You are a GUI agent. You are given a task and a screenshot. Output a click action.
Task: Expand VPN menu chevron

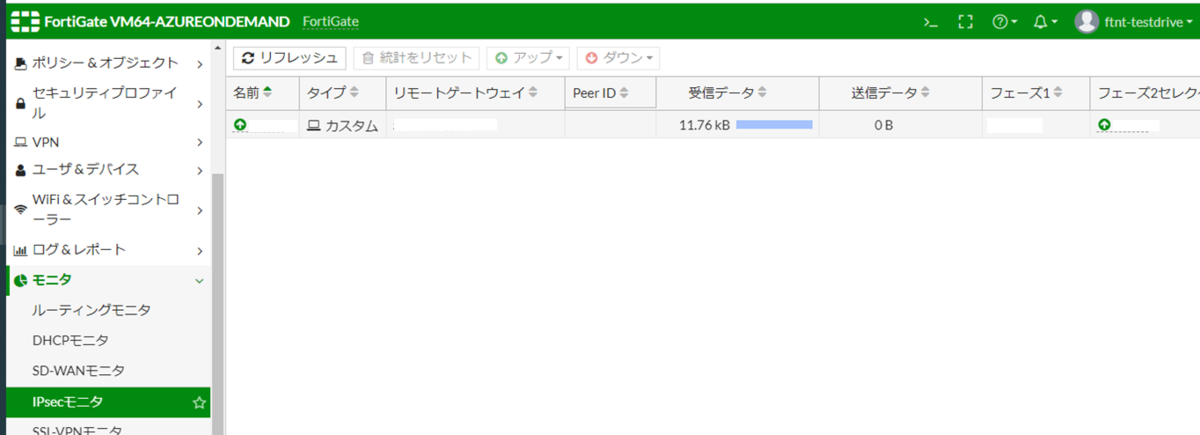click(200, 143)
